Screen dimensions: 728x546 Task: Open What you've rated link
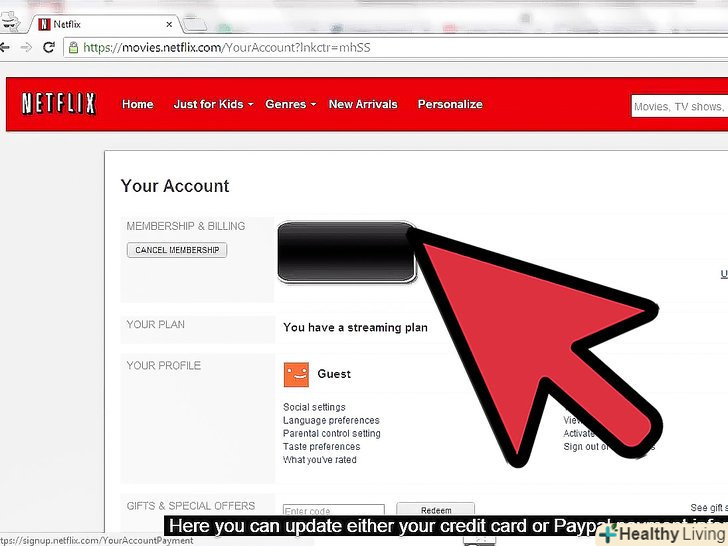(x=319, y=460)
